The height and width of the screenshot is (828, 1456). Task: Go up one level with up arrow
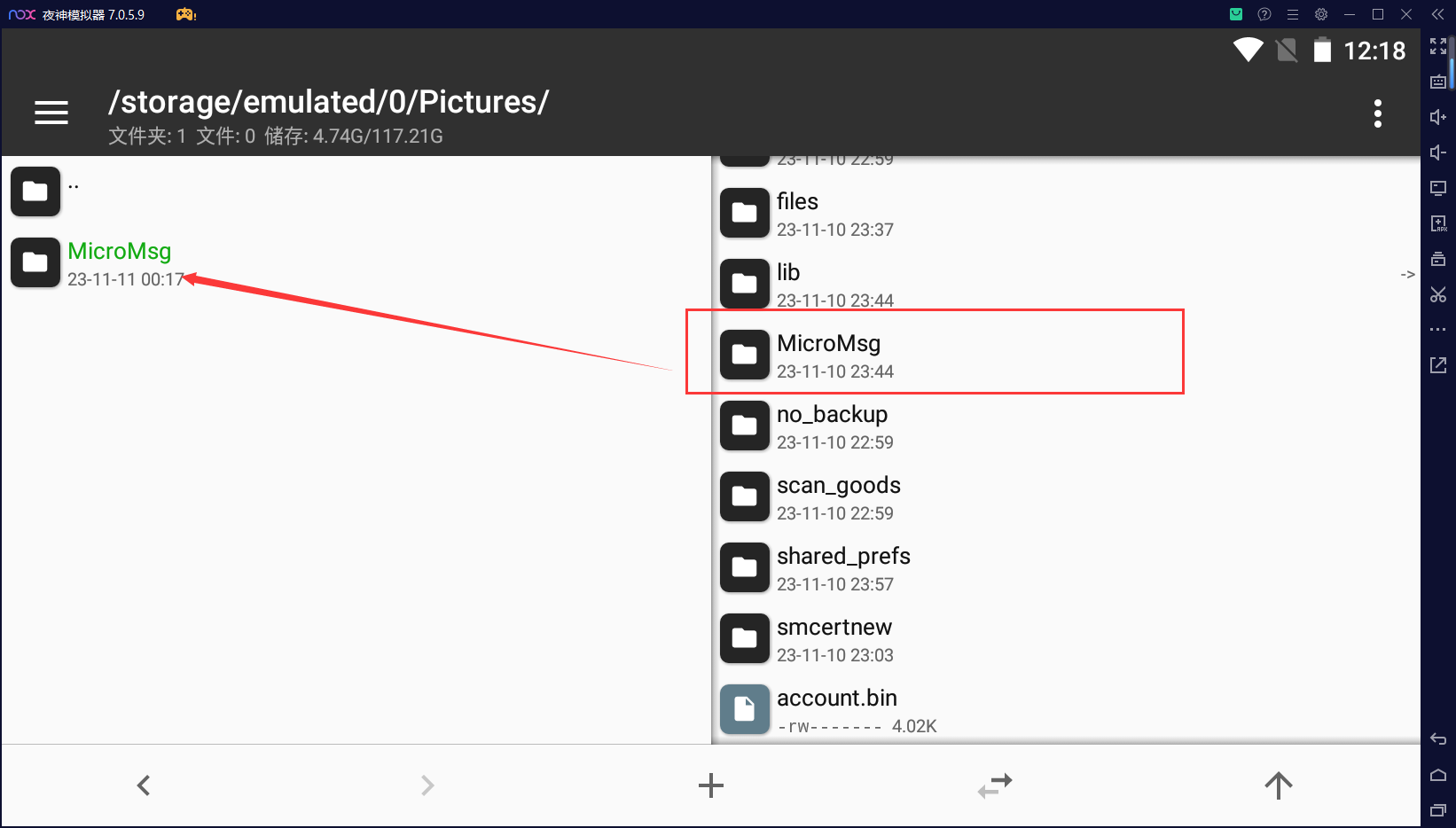pyautogui.click(x=1279, y=785)
